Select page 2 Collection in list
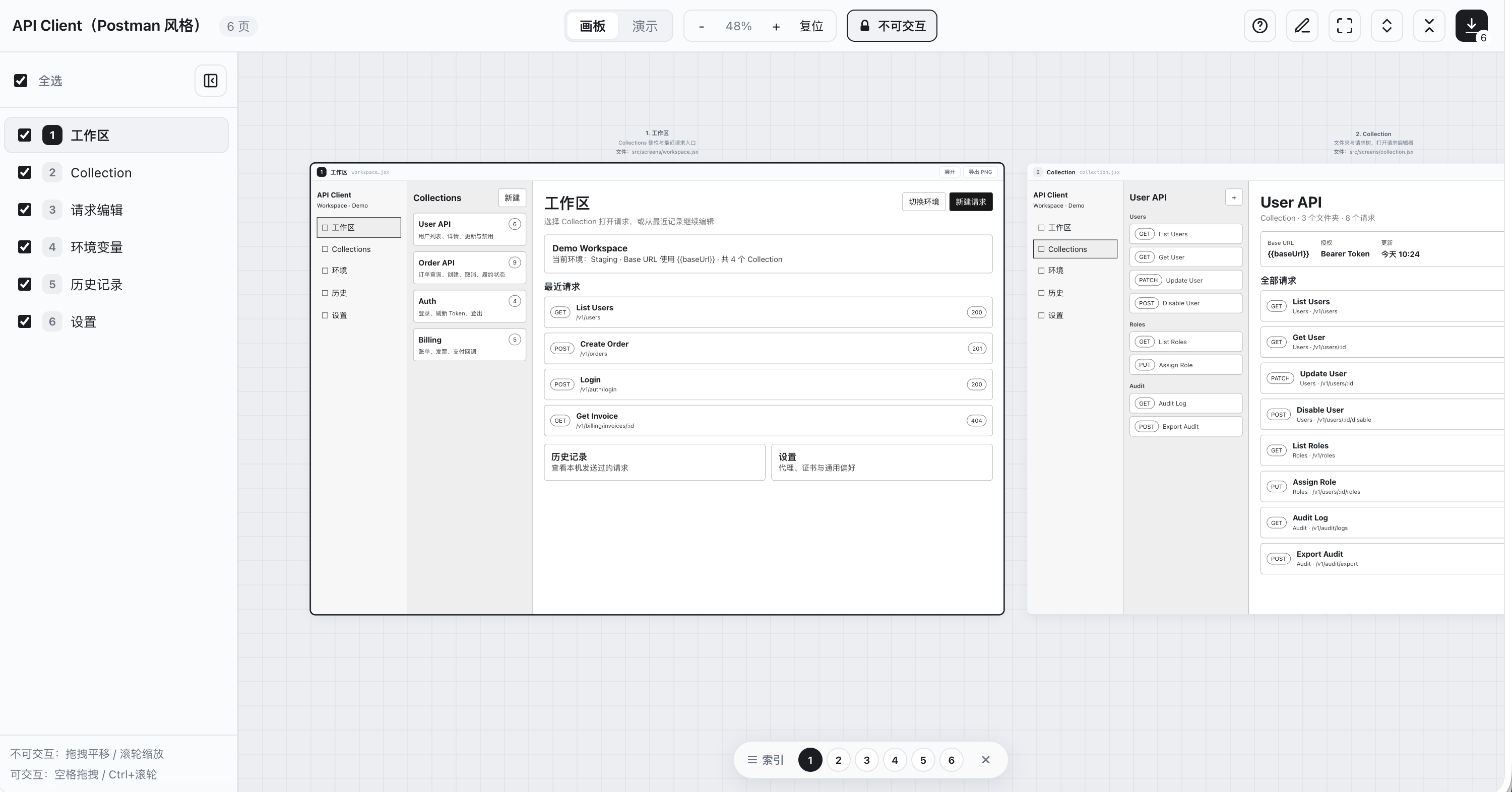Viewport: 1512px width, 792px height. (116, 172)
